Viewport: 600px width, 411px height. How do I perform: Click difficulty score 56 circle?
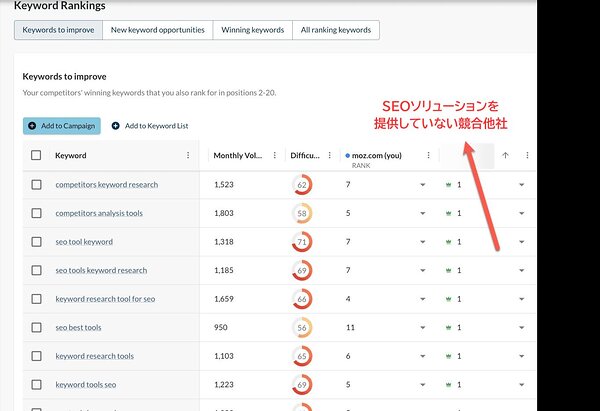pos(302,328)
